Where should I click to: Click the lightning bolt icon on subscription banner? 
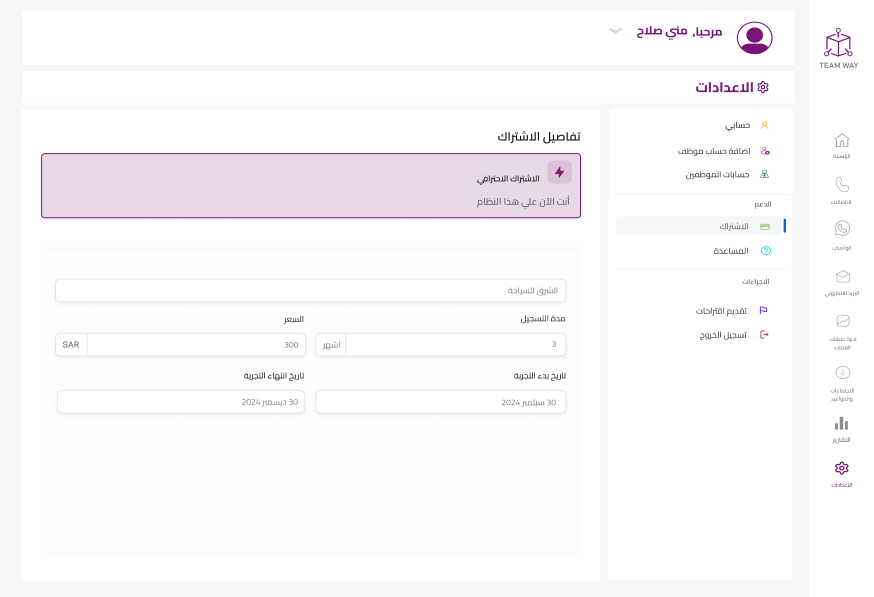(x=559, y=172)
